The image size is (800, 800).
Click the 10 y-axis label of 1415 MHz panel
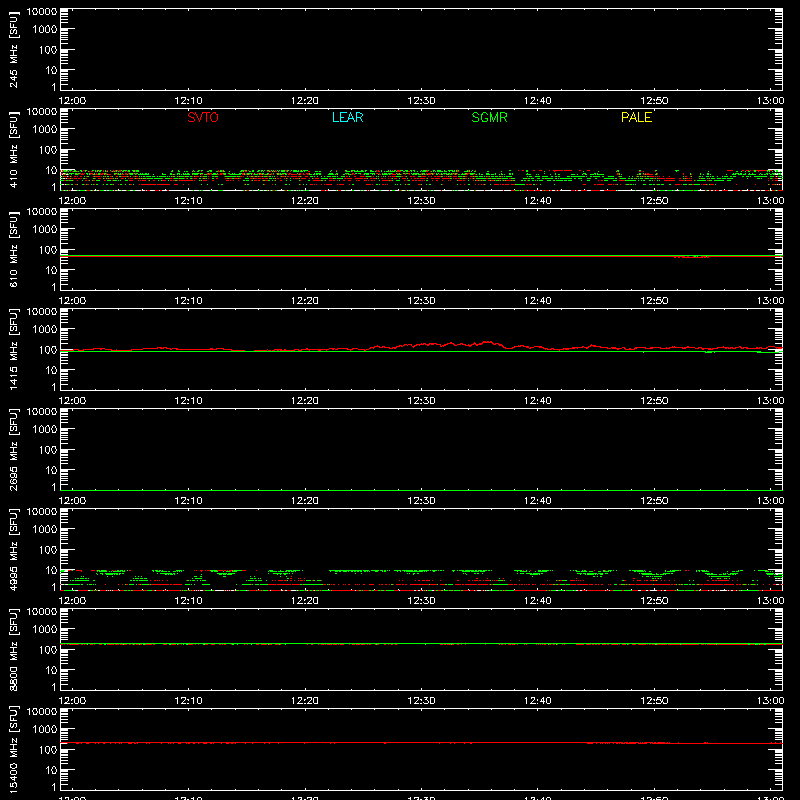pos(51,370)
